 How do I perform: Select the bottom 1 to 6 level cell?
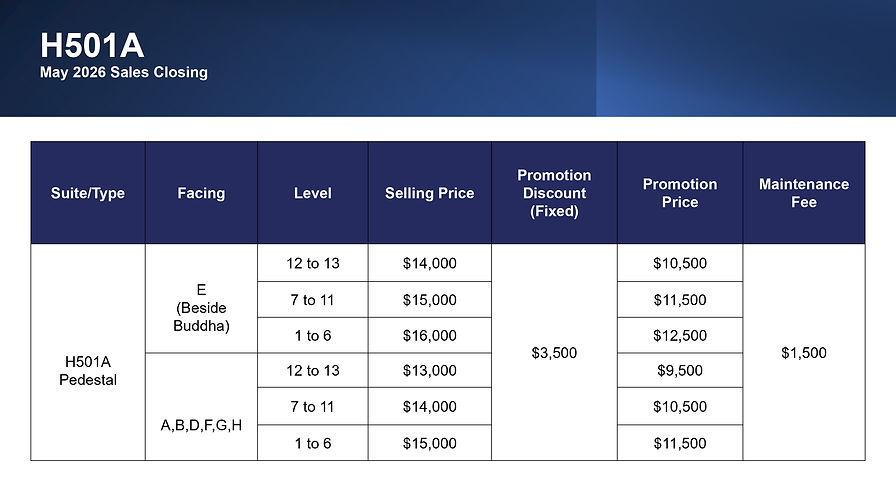click(x=313, y=443)
